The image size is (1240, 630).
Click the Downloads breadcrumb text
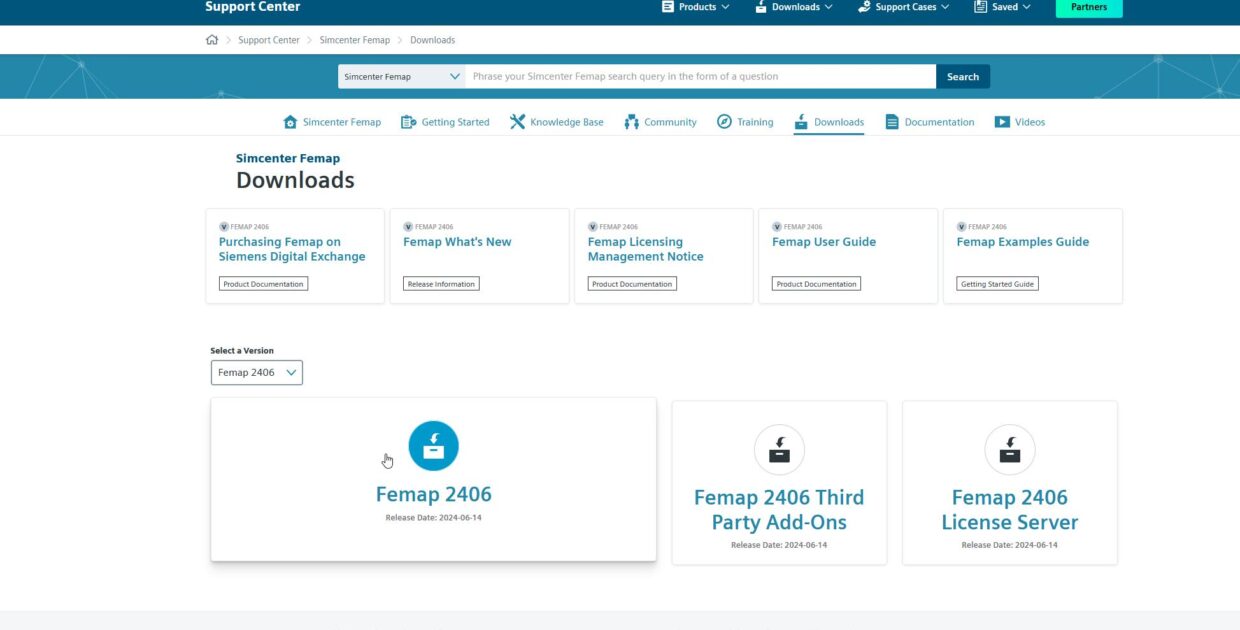[x=432, y=40]
